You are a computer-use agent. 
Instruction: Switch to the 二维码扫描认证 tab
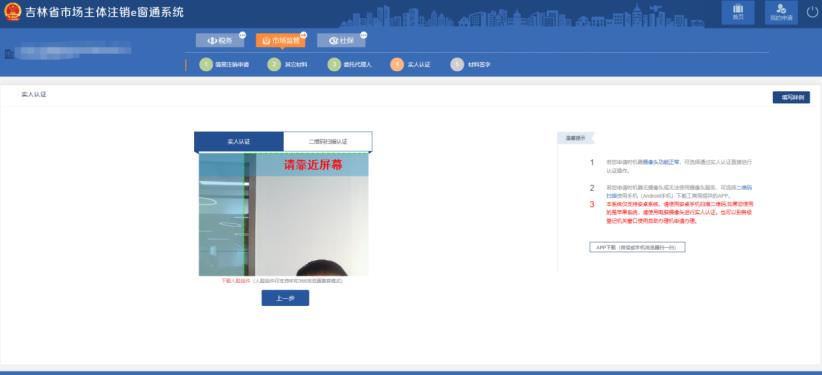(x=328, y=142)
